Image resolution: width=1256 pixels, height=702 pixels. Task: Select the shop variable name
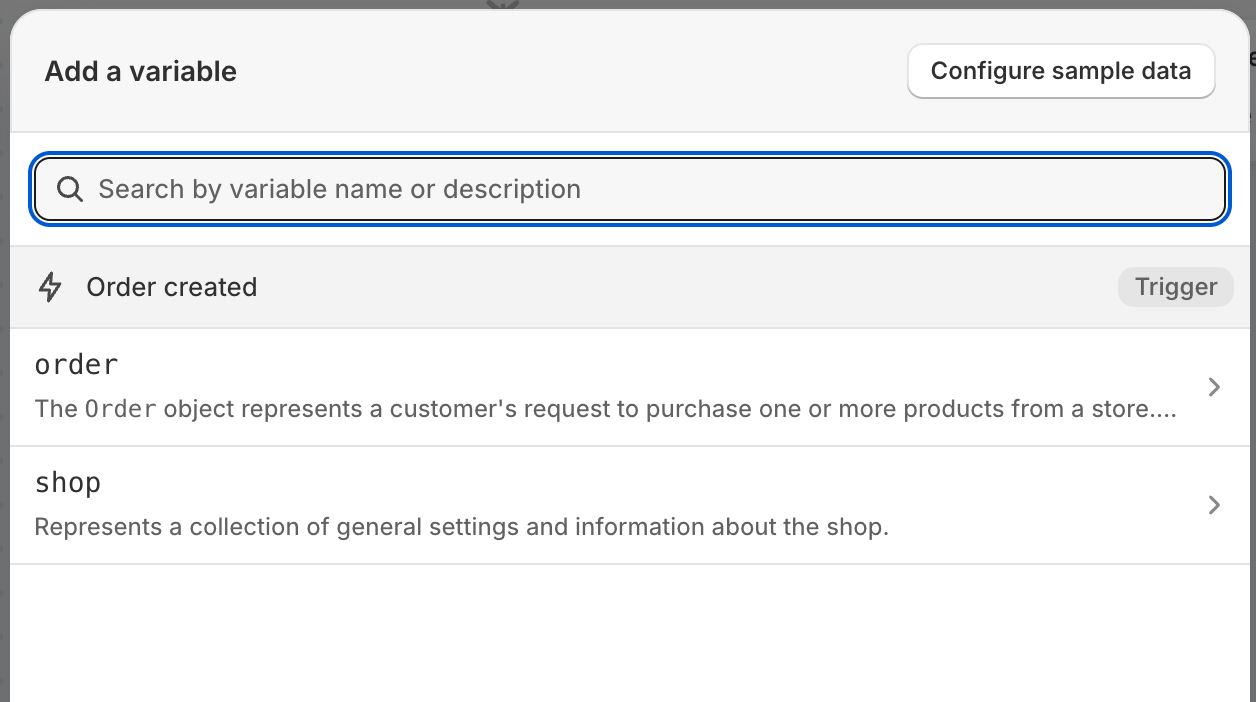(68, 483)
